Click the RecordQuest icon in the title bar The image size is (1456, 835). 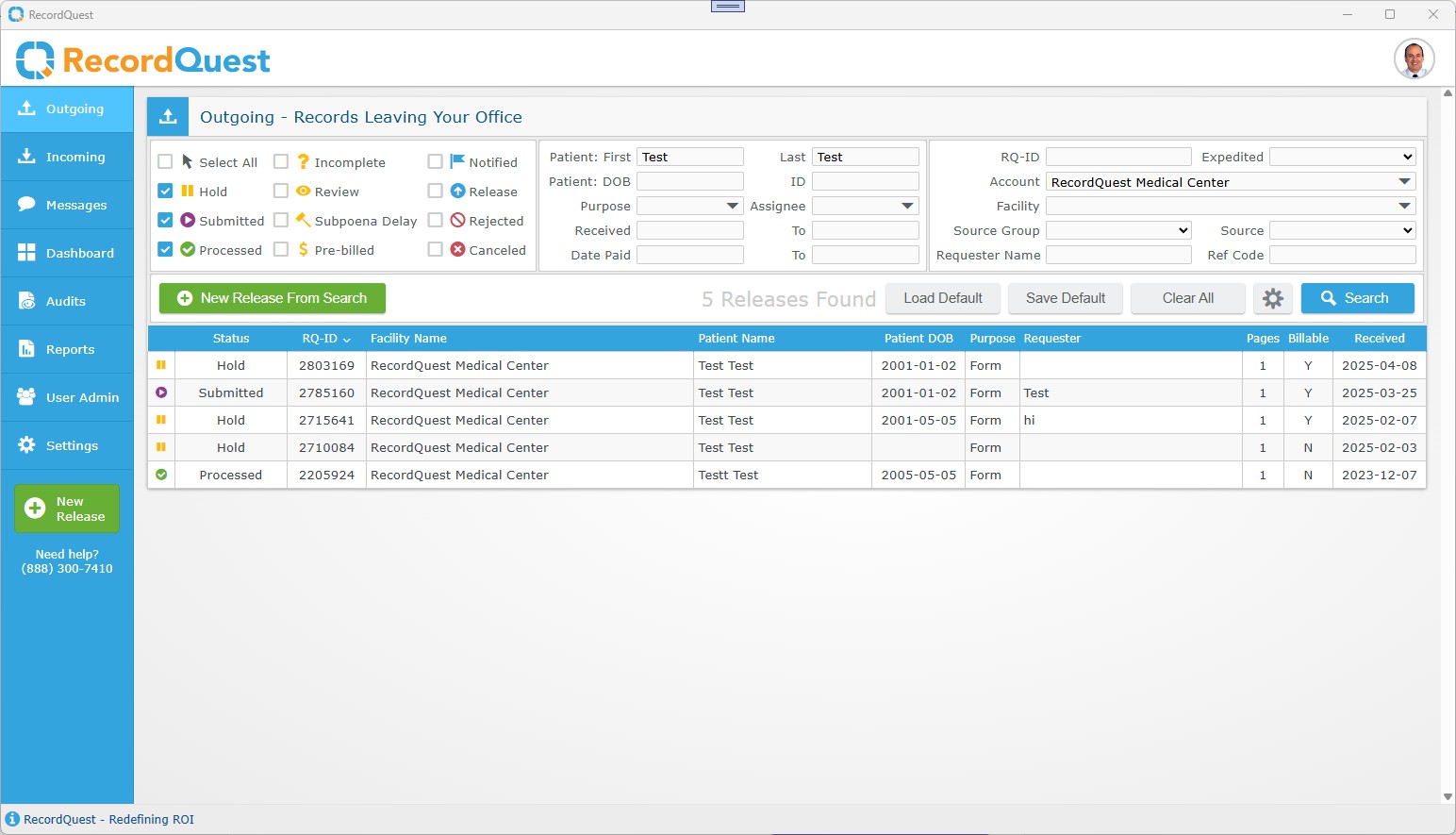(x=16, y=14)
